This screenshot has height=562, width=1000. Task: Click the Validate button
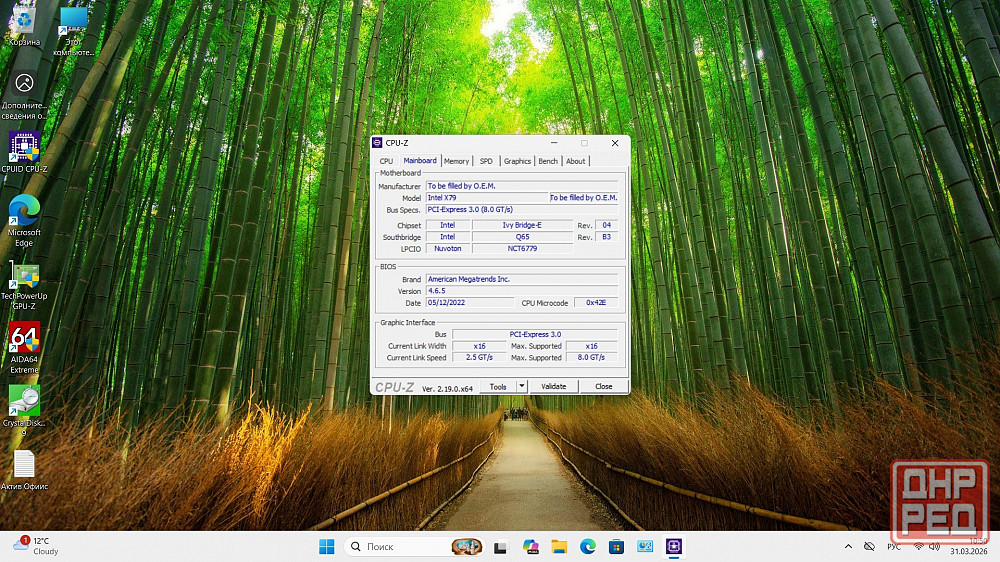coord(553,386)
